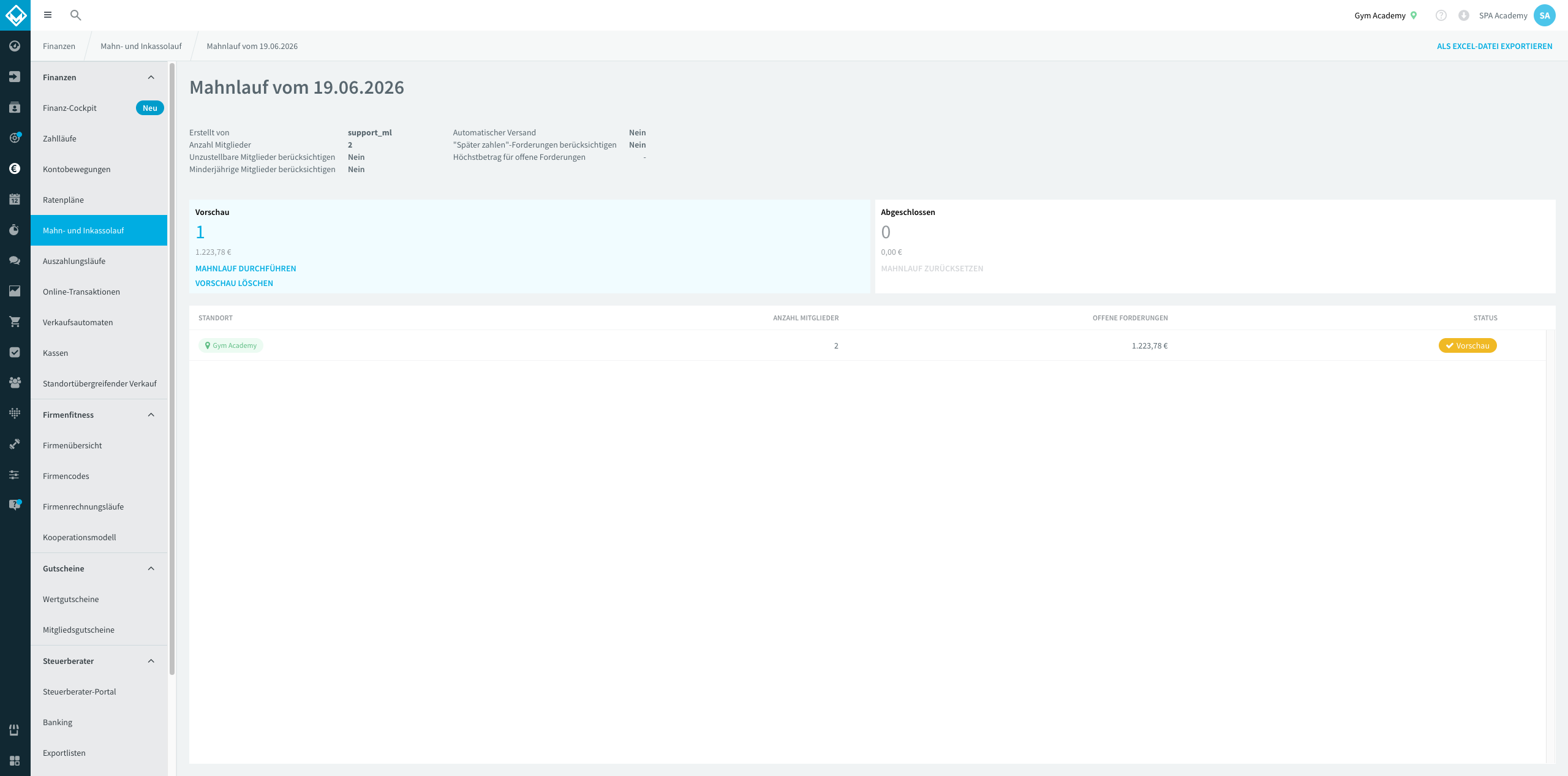This screenshot has height=776, width=1568.
Task: Open Steuerberater-Portal in the sidebar
Action: [99, 691]
